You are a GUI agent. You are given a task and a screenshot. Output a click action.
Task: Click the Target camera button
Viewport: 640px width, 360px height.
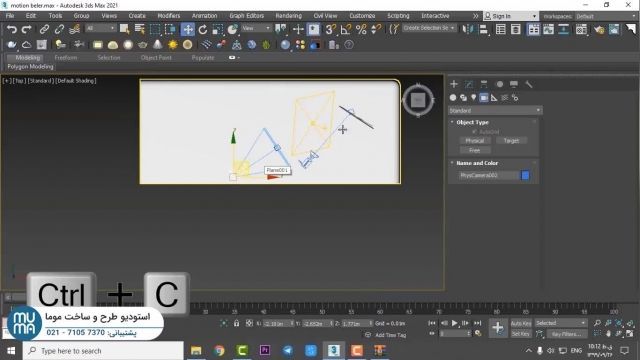point(511,140)
